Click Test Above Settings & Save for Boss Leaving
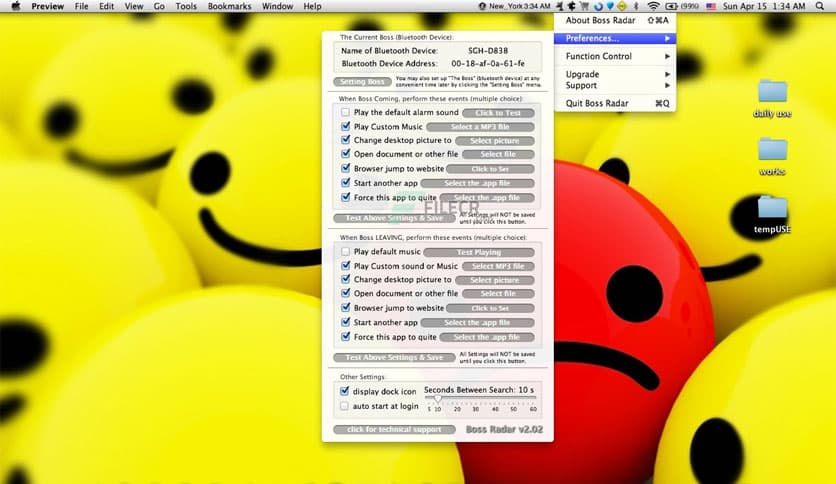This screenshot has height=484, width=836. click(394, 357)
